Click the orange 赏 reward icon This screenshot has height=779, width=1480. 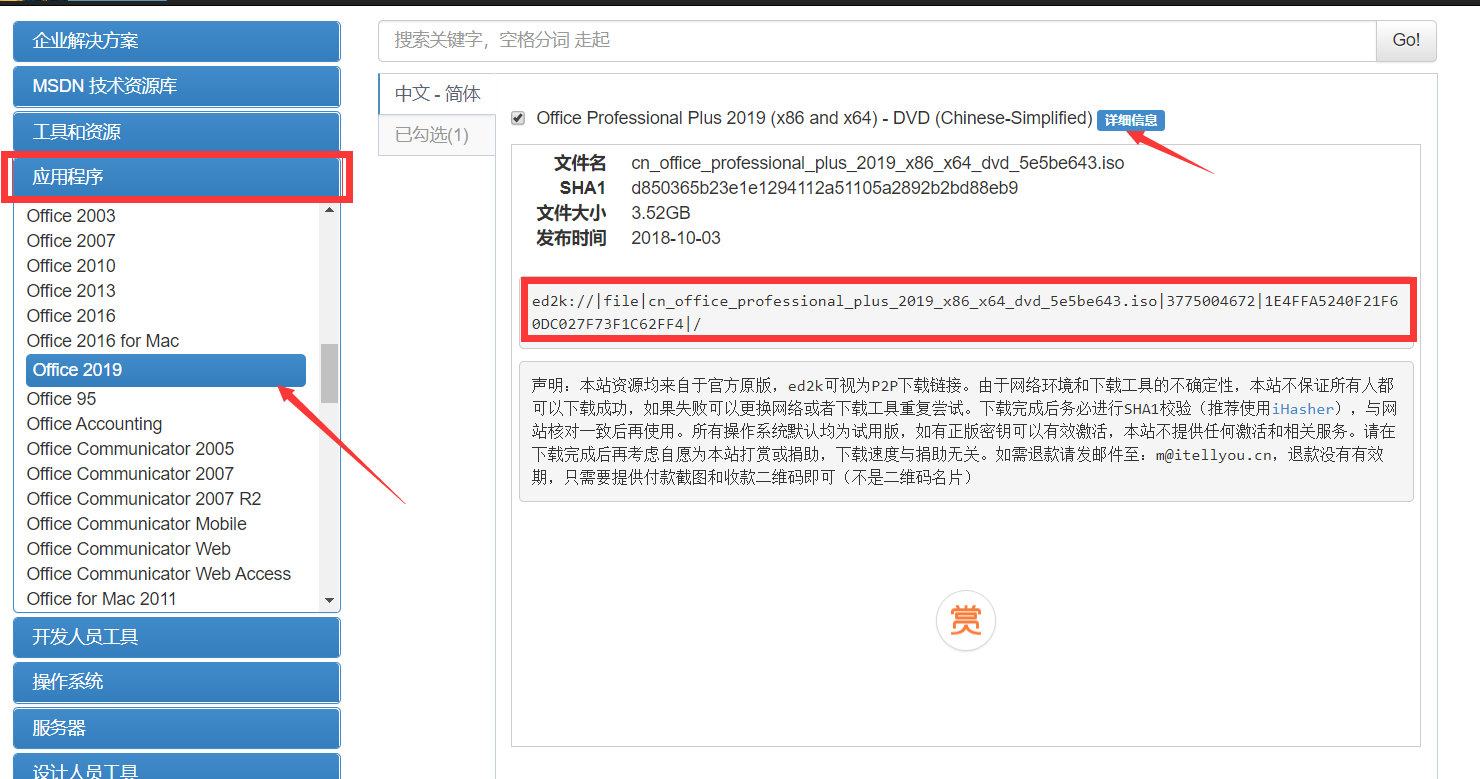click(x=965, y=621)
